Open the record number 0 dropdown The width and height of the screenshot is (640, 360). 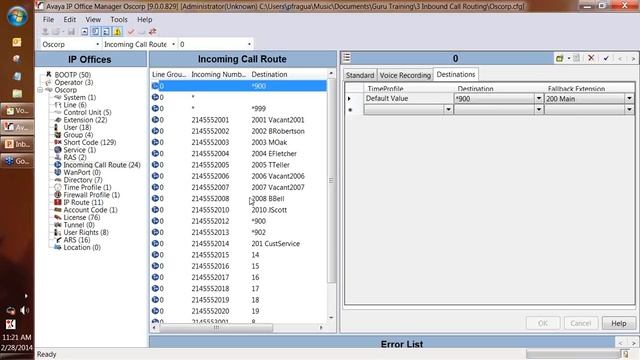pos(249,44)
